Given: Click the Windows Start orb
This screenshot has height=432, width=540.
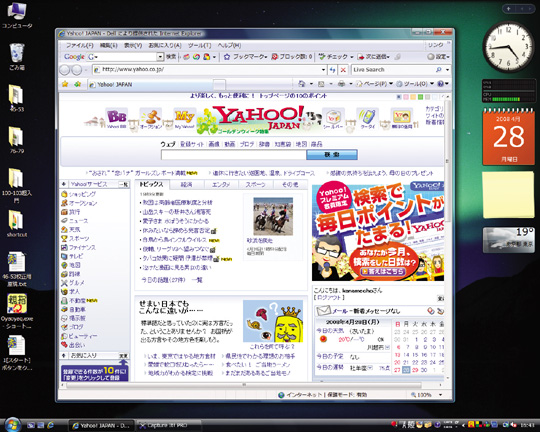Looking at the screenshot, I should click(12, 425).
